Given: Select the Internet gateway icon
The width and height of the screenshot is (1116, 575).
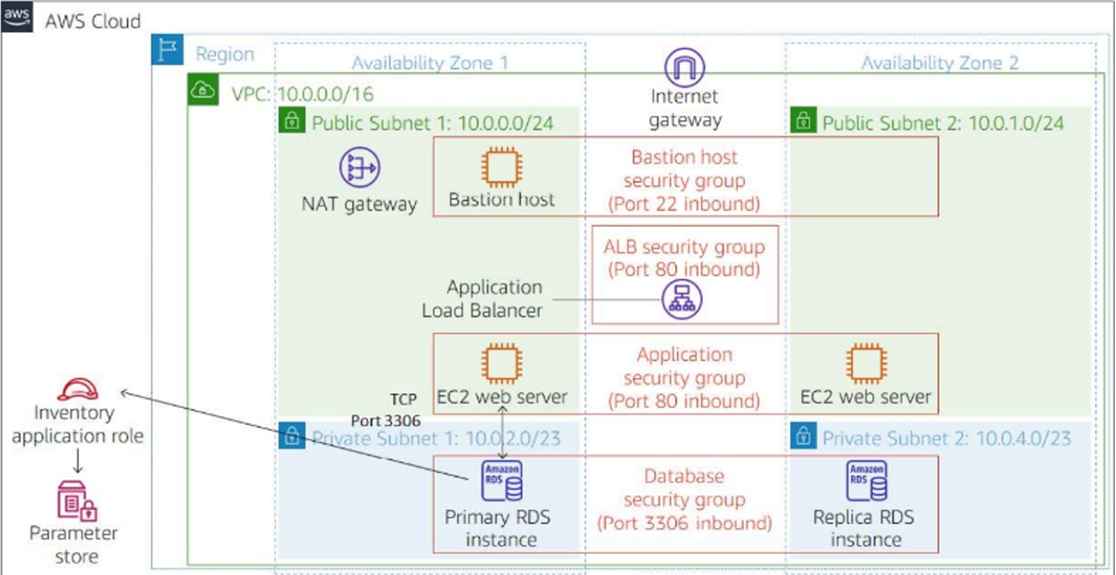Looking at the screenshot, I should 684,66.
